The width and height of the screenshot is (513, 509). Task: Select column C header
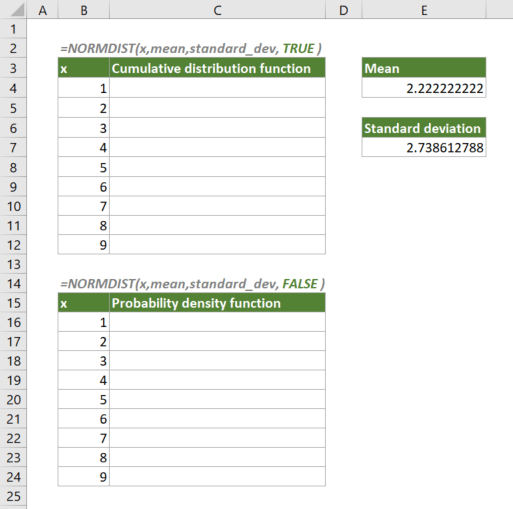[217, 10]
